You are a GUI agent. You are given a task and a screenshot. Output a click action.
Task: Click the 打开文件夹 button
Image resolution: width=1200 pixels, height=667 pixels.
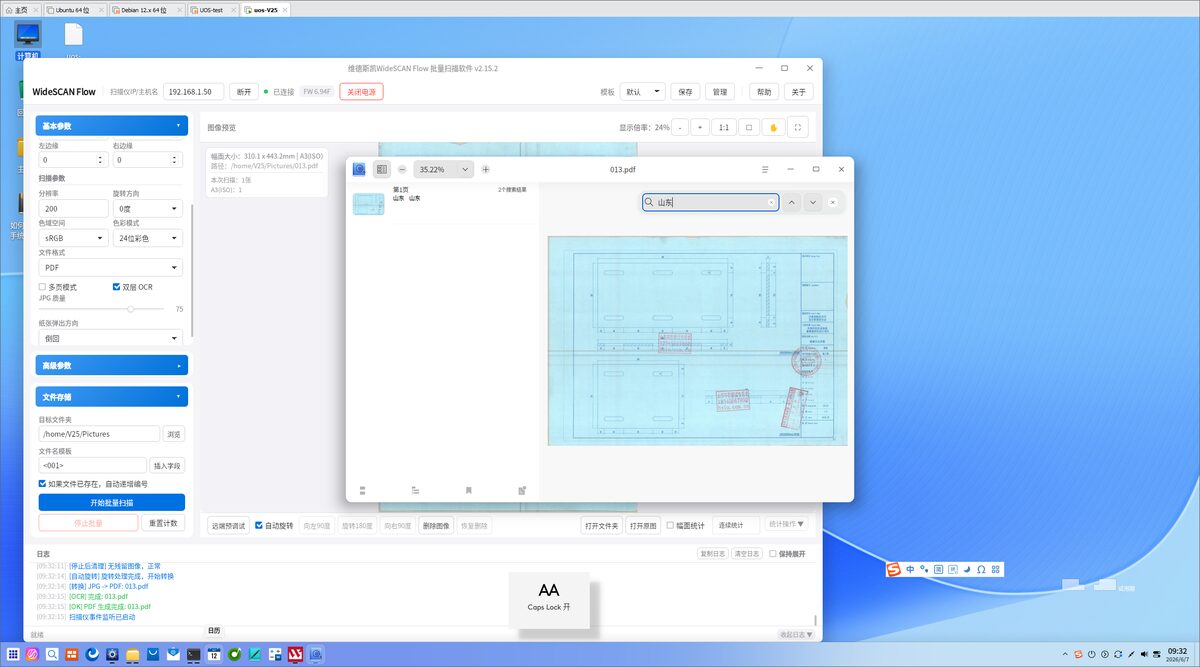(601, 525)
